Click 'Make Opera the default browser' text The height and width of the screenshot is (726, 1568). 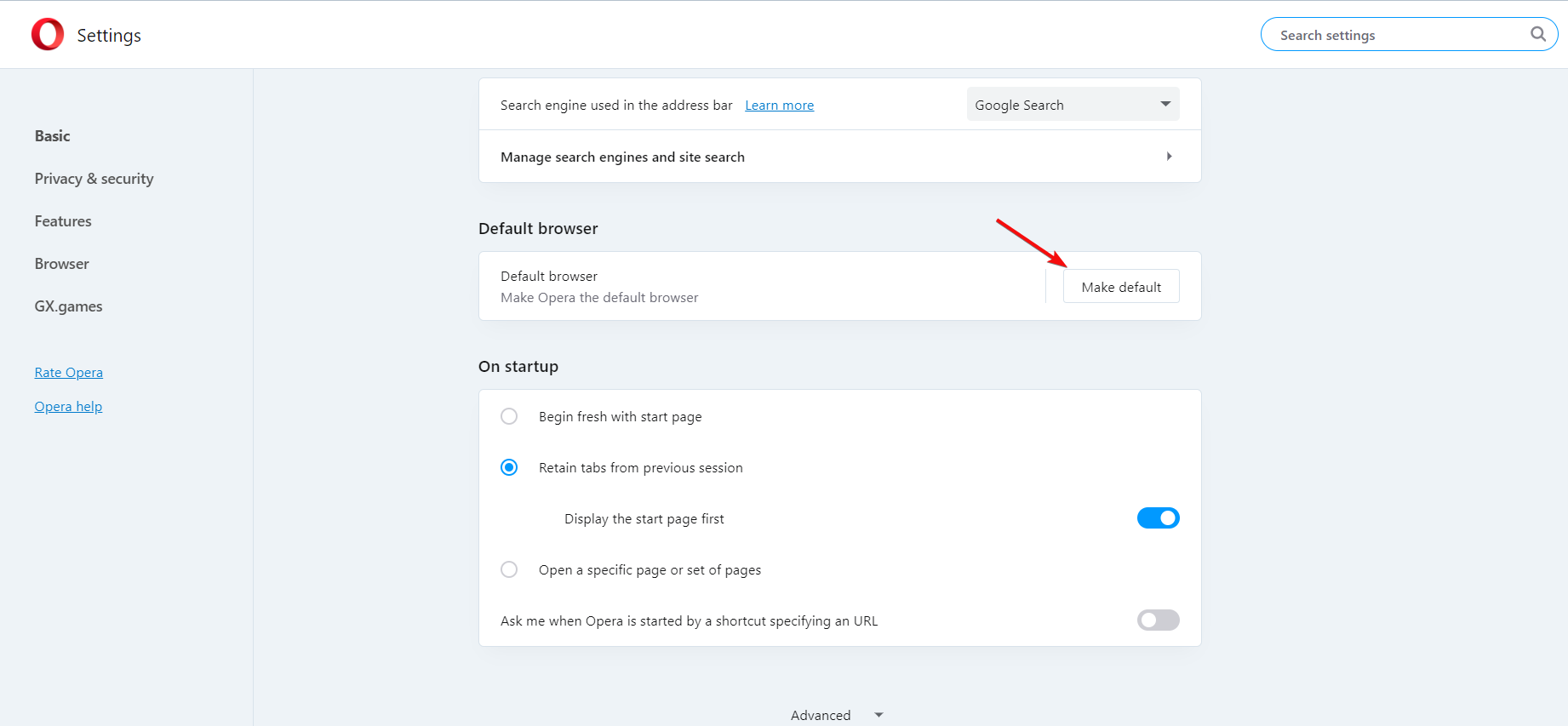[599, 298]
